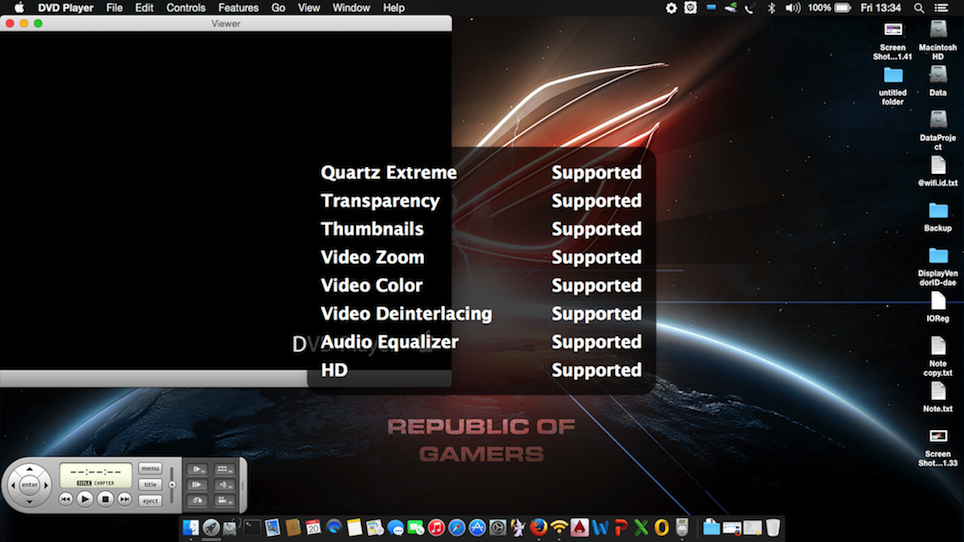This screenshot has width=964, height=542.
Task: Open the slow motion dropdown in the controller drawer
Action: coord(197,469)
